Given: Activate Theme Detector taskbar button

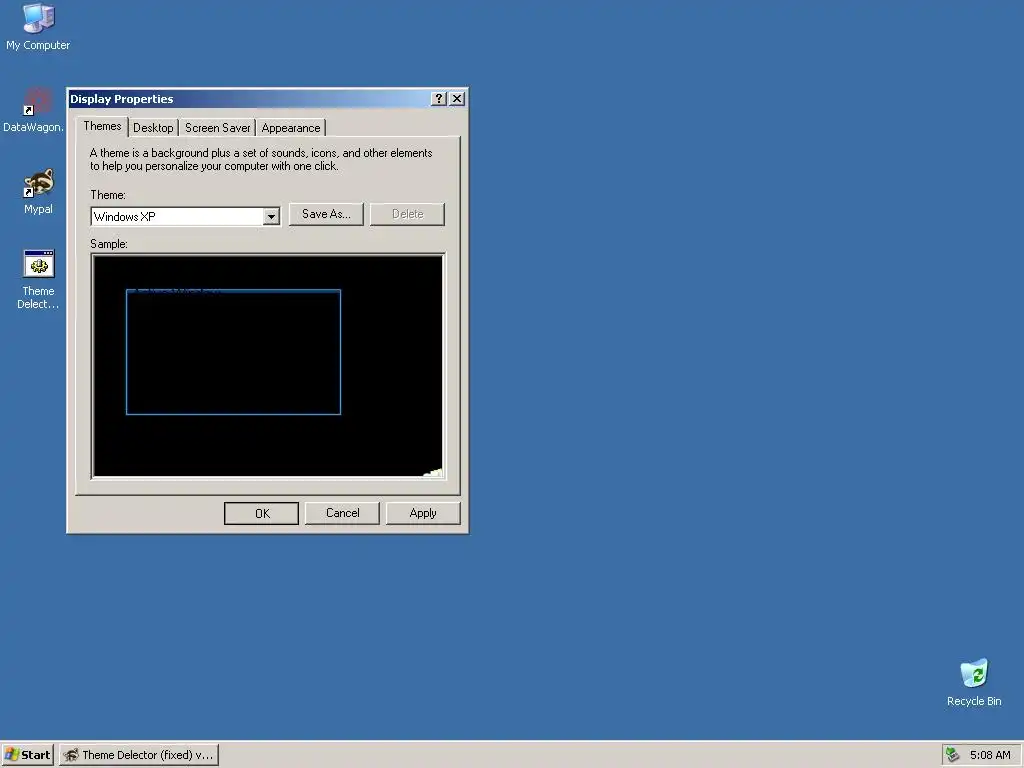Looking at the screenshot, I should point(139,754).
